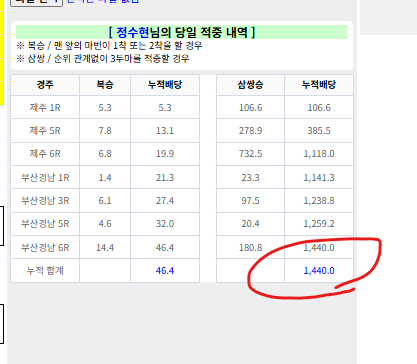Select the 부산경남 6R race row label
This screenshot has width=417, height=364.
[x=45, y=248]
